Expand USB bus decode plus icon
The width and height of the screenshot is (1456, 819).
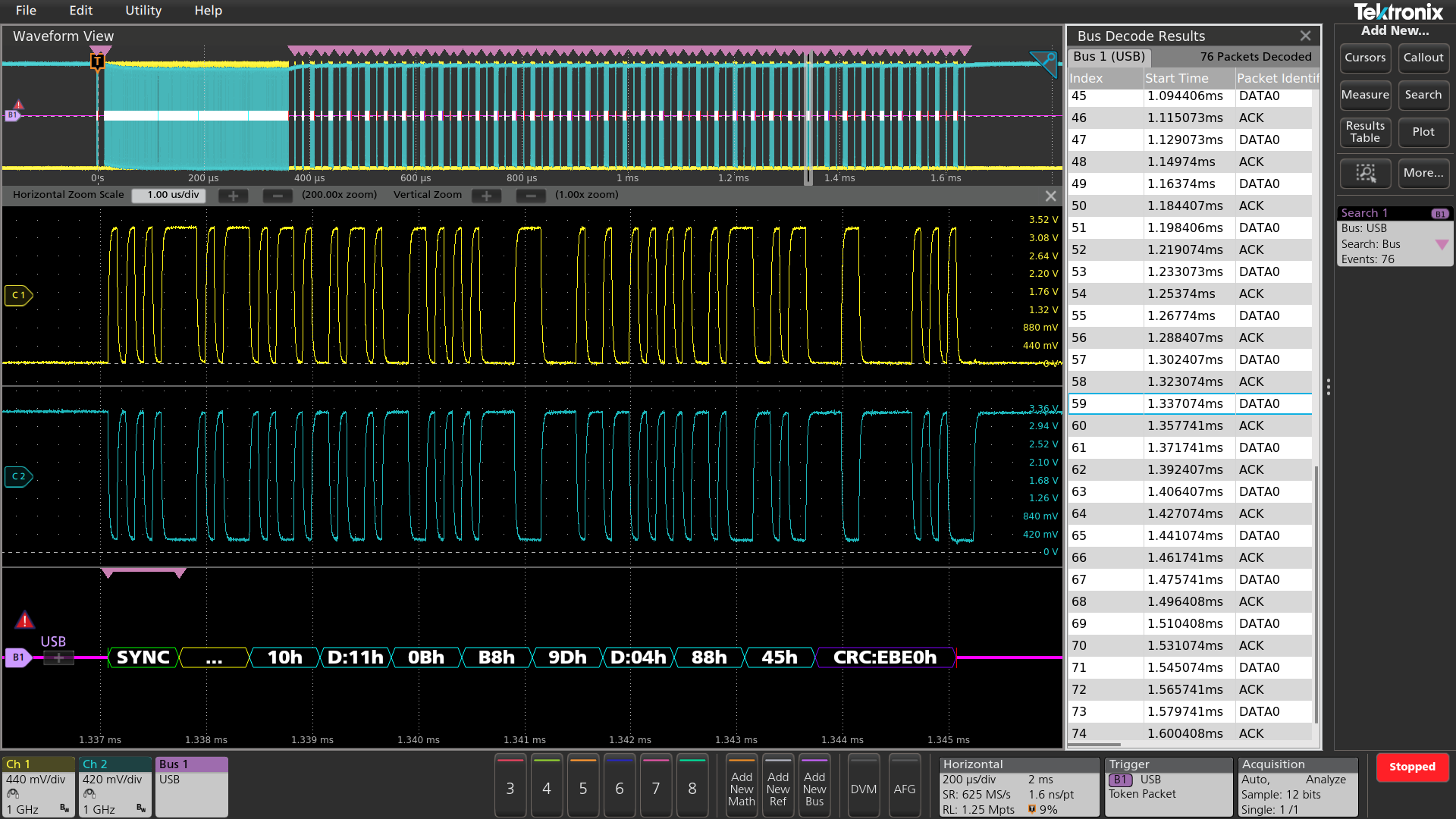pos(58,657)
